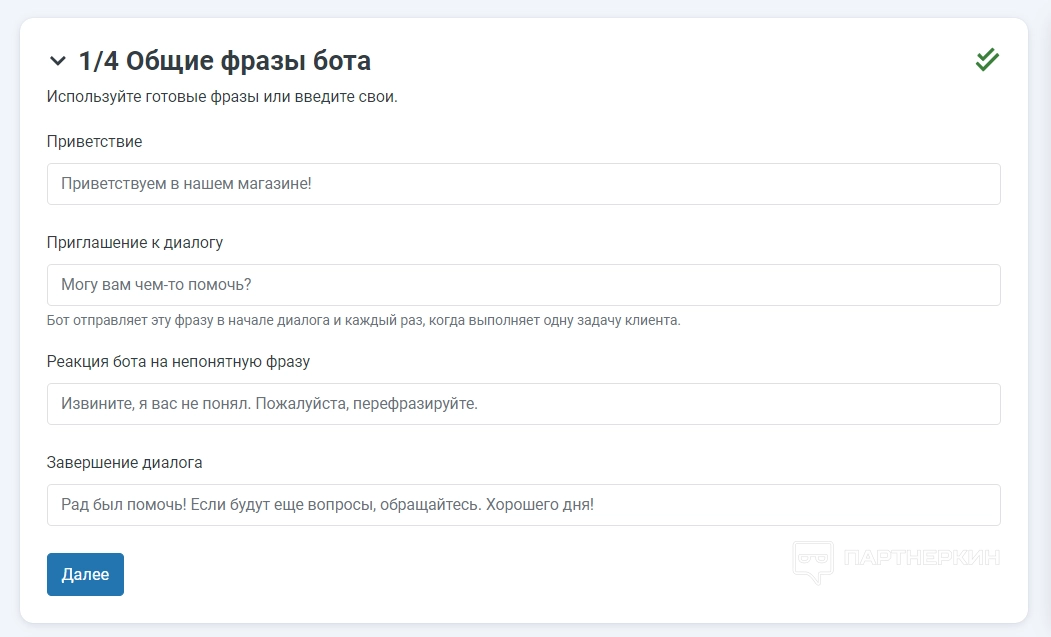The height and width of the screenshot is (637, 1051).
Task: Click placeholder text "Рад был помочь!"
Action: tap(327, 505)
